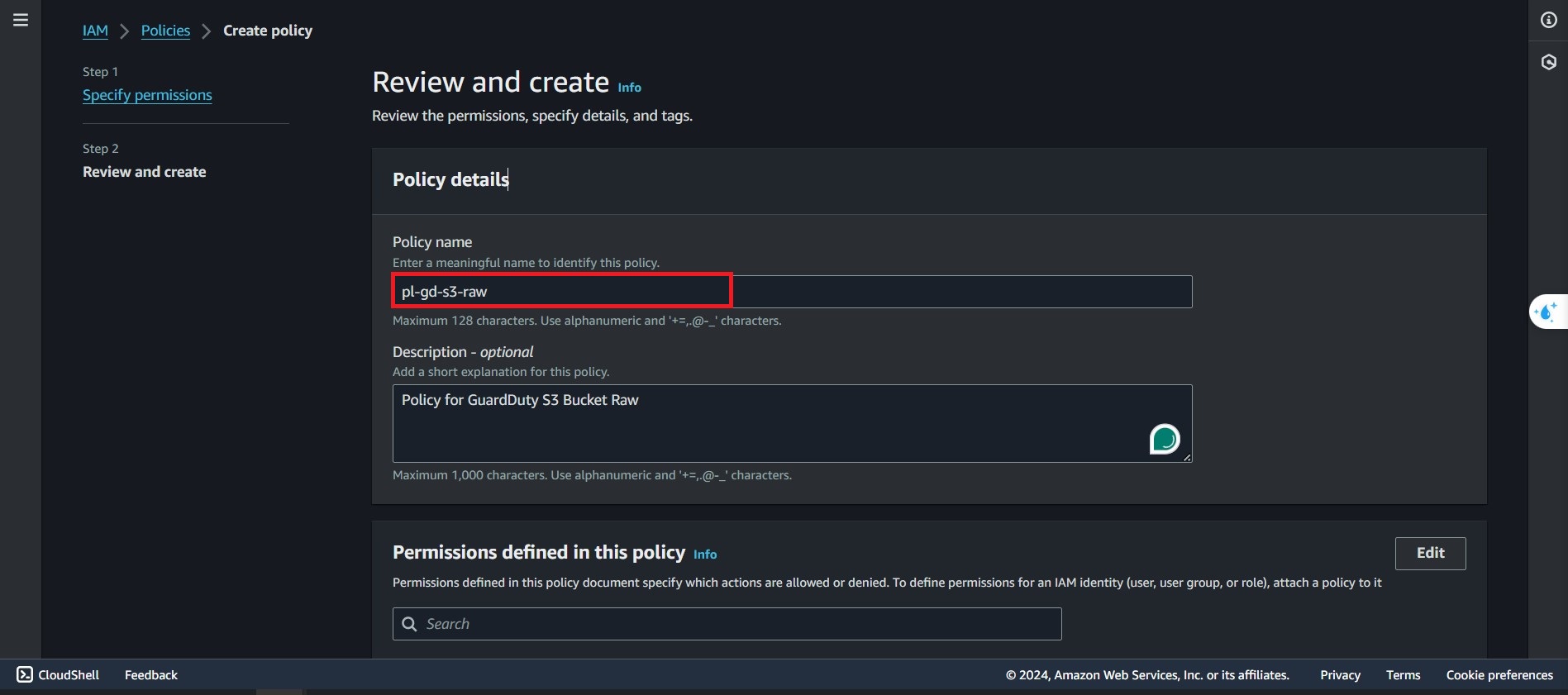The width and height of the screenshot is (1568, 695).
Task: Click the green chat icon in the description box
Action: click(x=1164, y=439)
